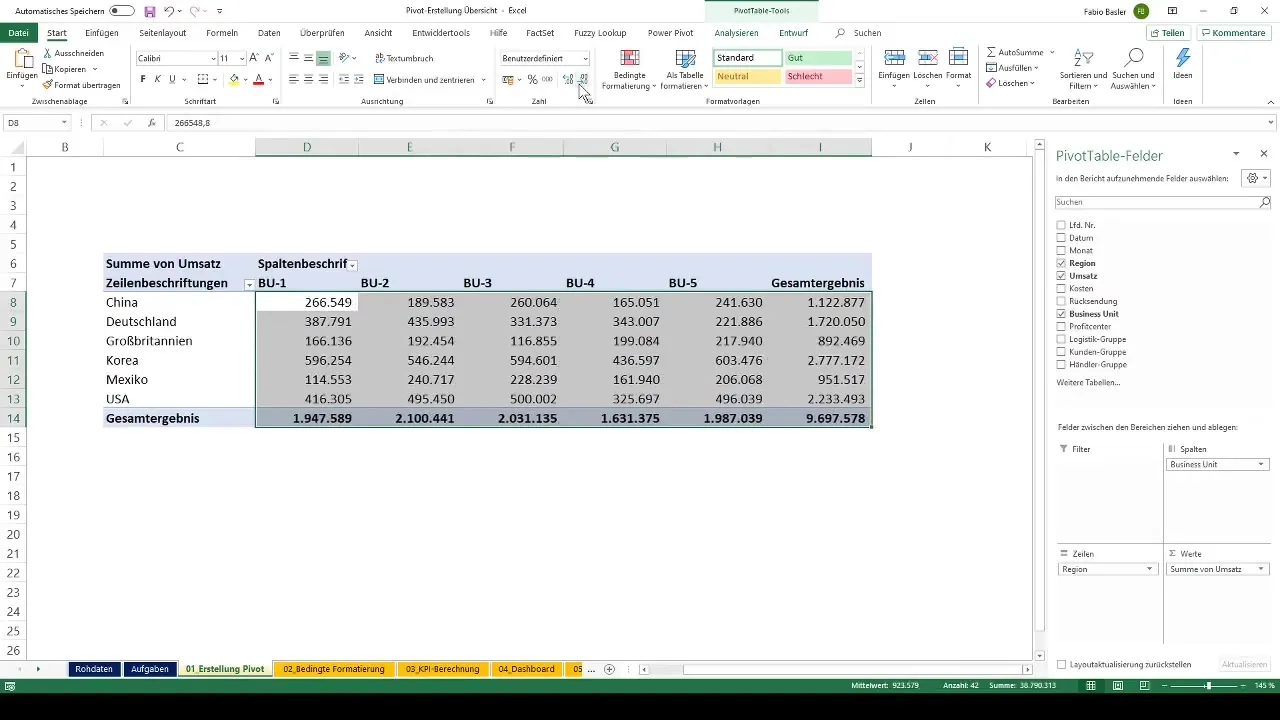Click the Format übertragen brush
The image size is (1280, 720).
tap(49, 85)
